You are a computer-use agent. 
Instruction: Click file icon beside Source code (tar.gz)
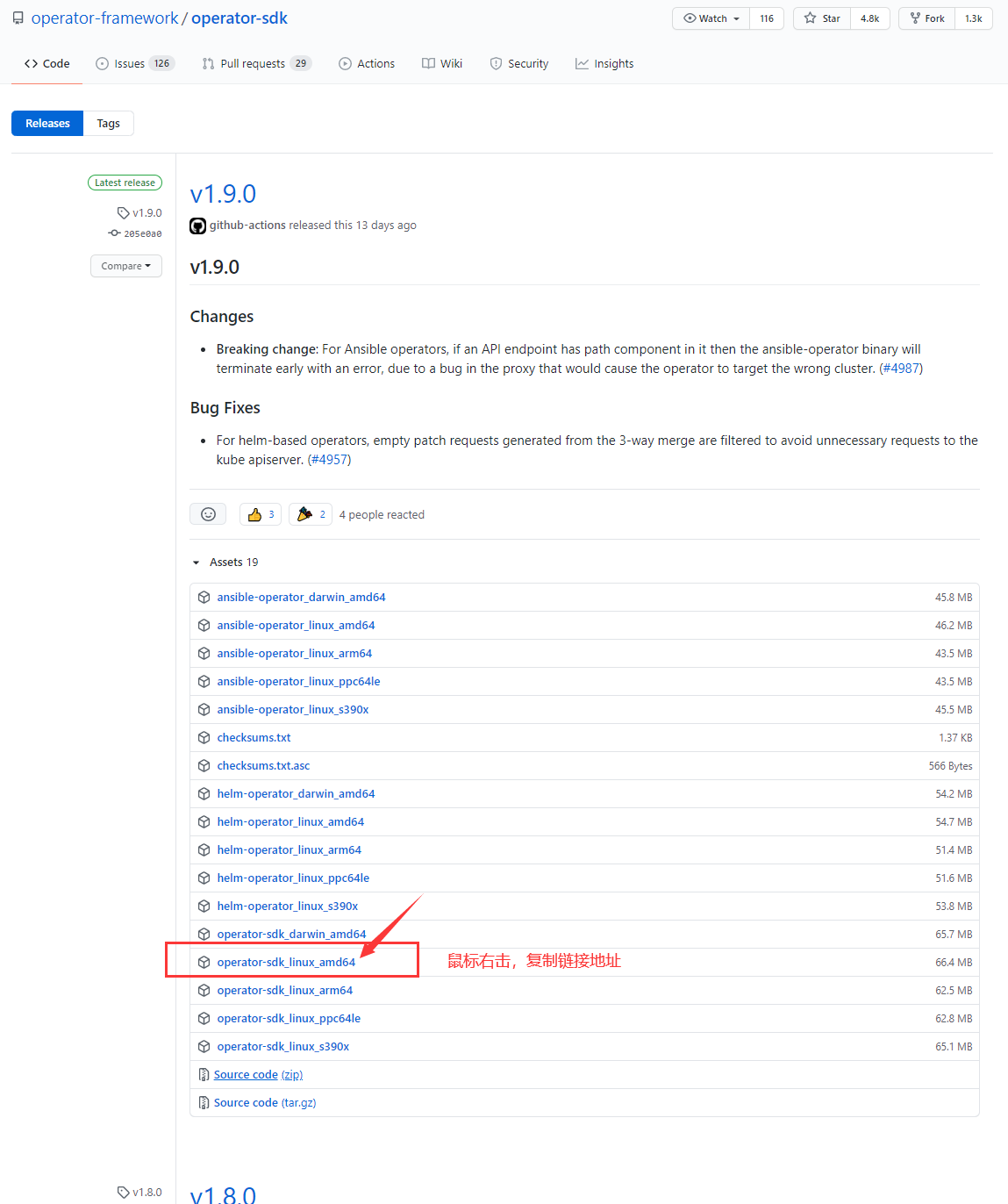(204, 1102)
